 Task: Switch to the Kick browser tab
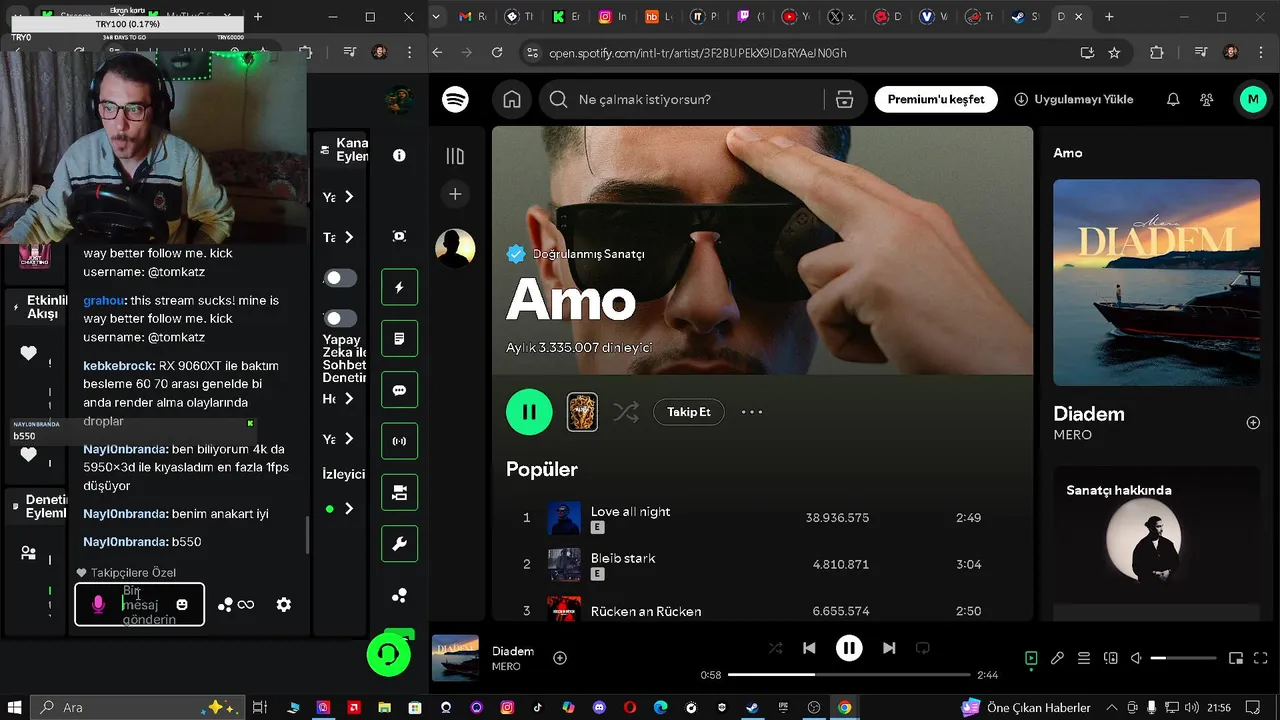tap(566, 17)
